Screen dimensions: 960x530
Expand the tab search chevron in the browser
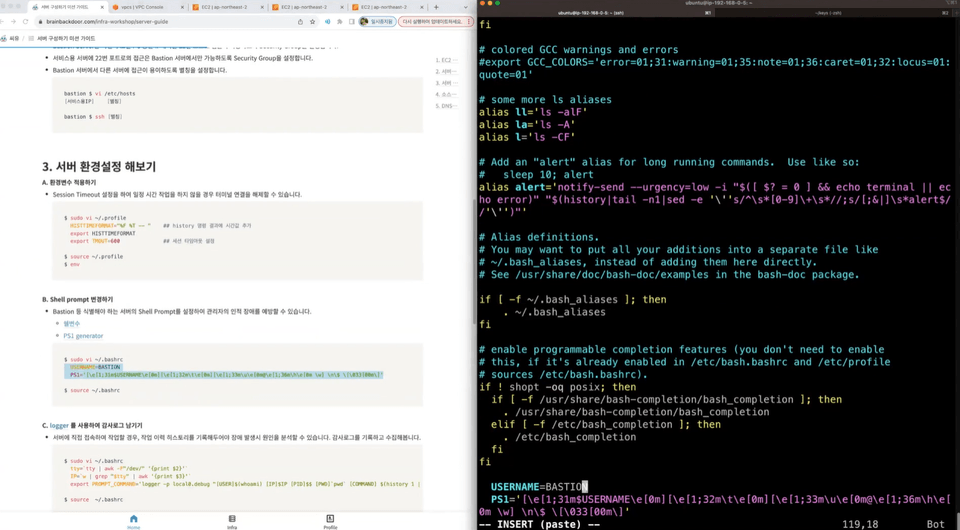465,7
